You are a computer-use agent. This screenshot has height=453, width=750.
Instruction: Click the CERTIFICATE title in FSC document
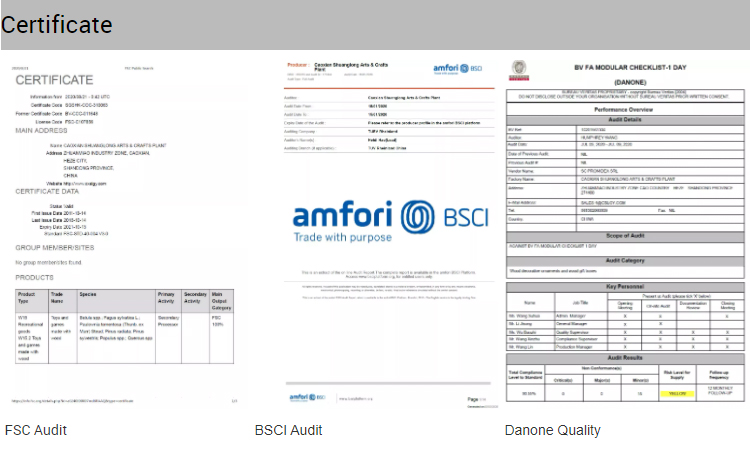(55, 80)
